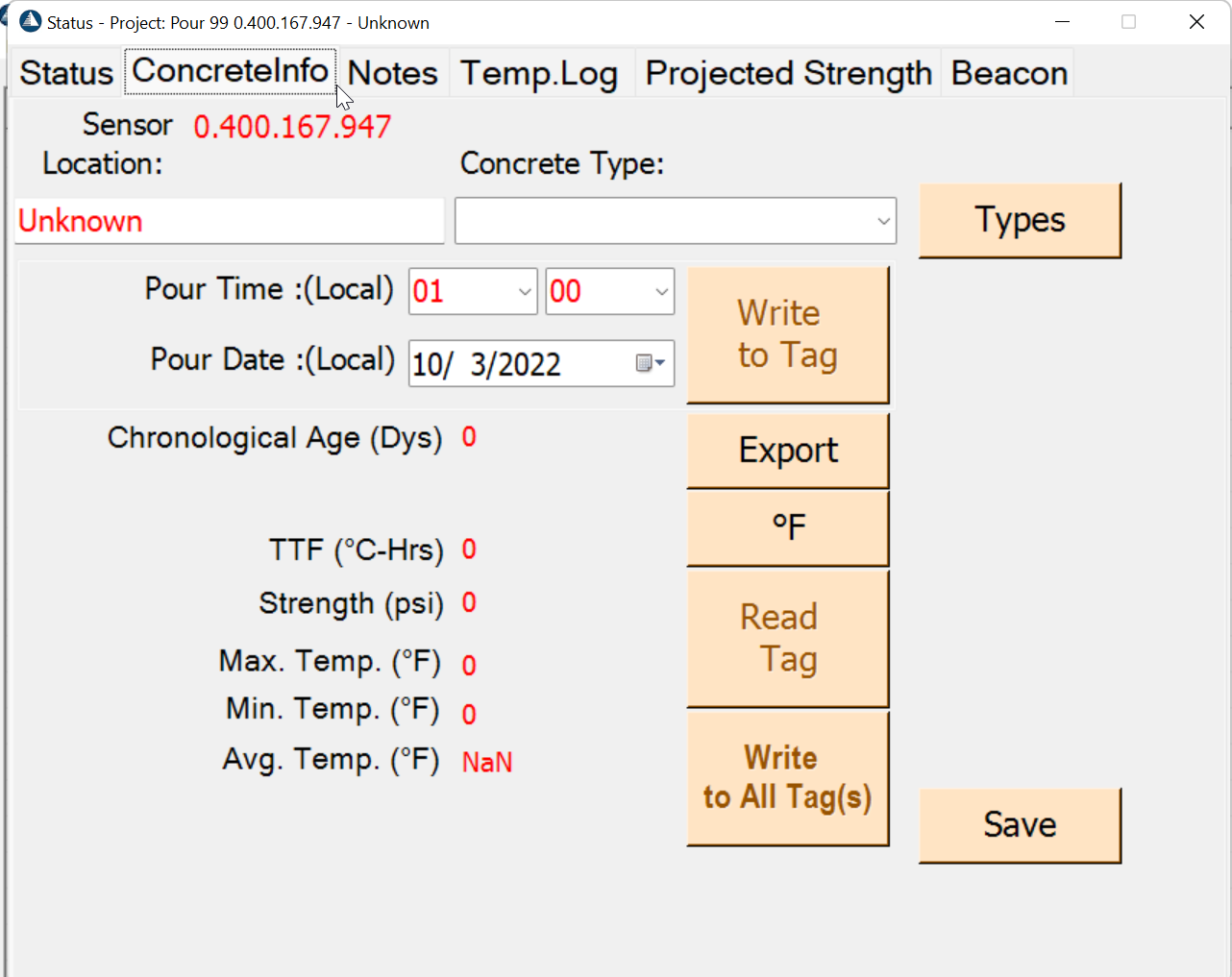Image resolution: width=1232 pixels, height=977 pixels.
Task: Click the app logo icon in title bar
Action: tap(30, 21)
